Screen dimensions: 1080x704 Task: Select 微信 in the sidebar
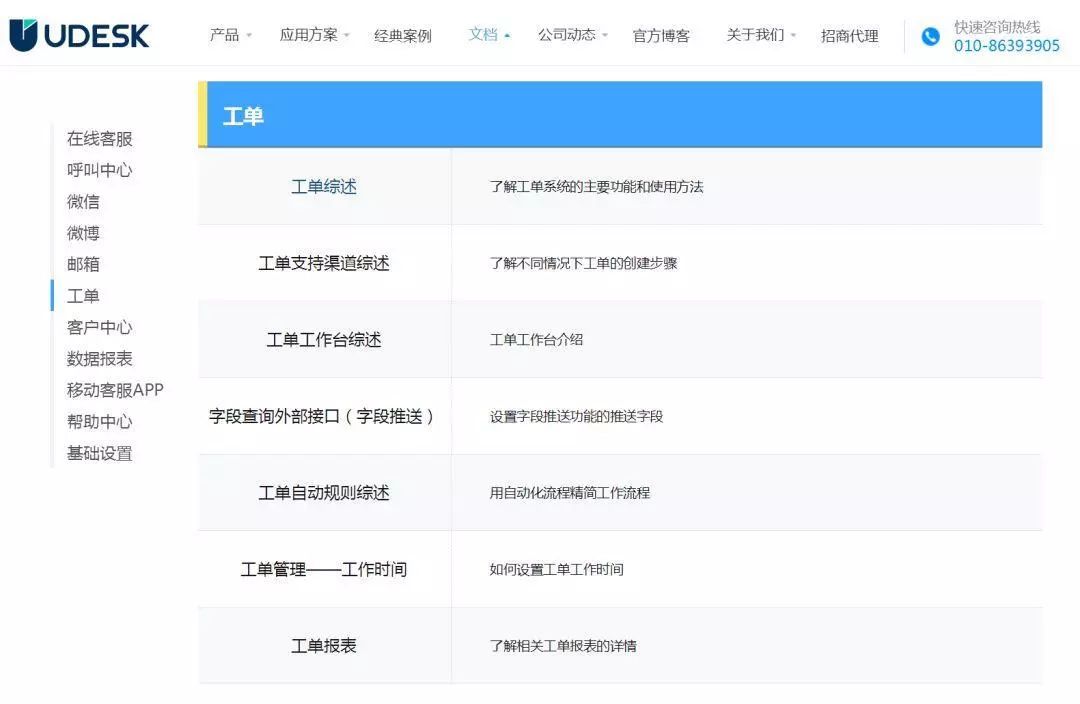click(x=83, y=201)
